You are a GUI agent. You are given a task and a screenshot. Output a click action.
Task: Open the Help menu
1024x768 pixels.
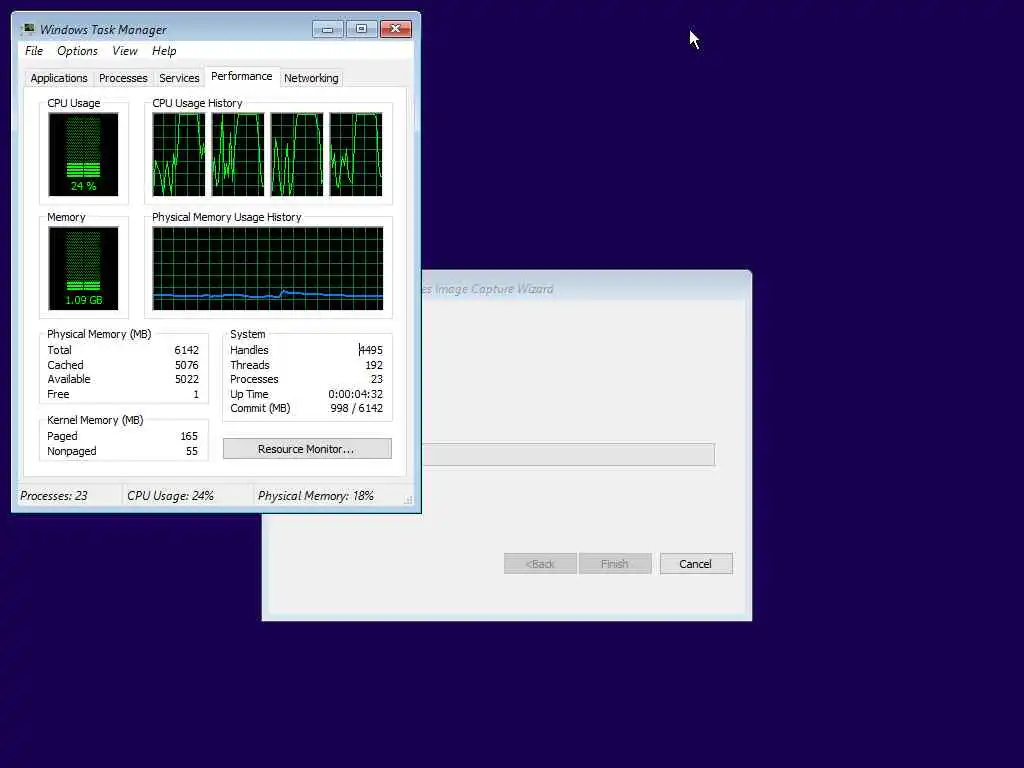point(164,51)
